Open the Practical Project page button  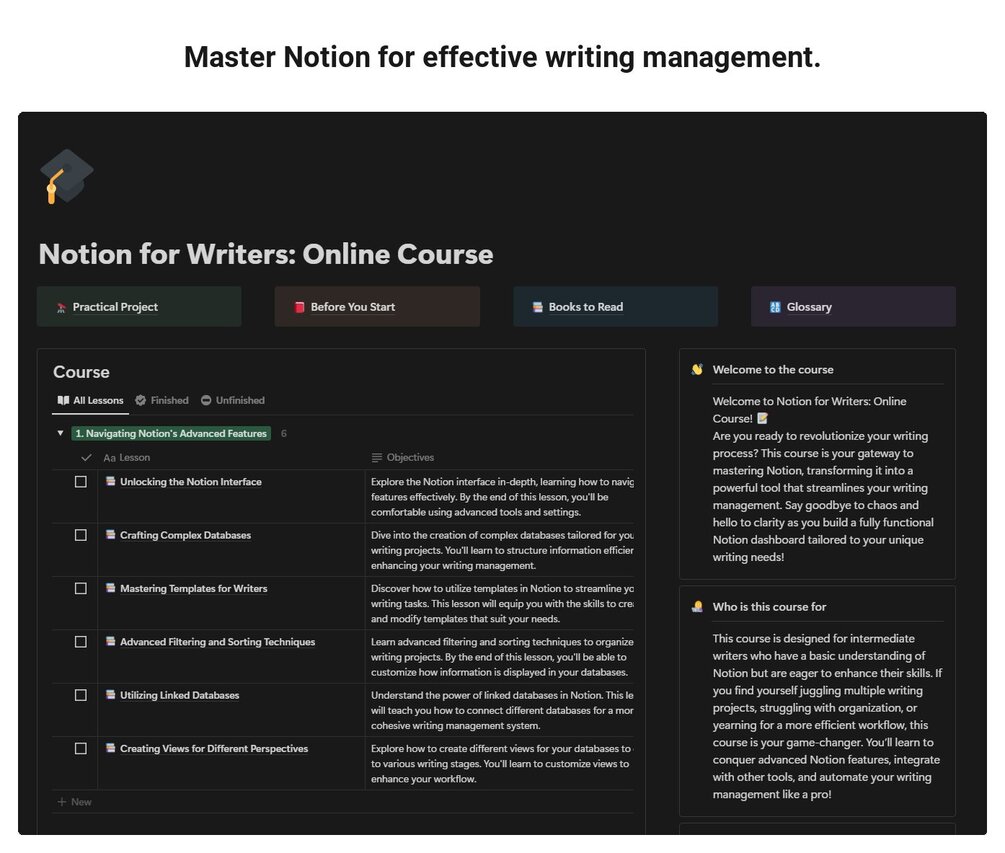139,307
